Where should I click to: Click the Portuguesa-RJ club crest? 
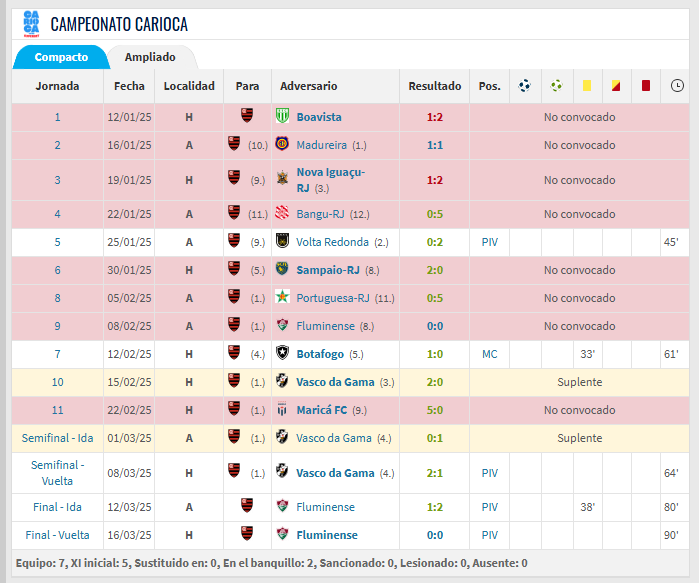[282, 296]
